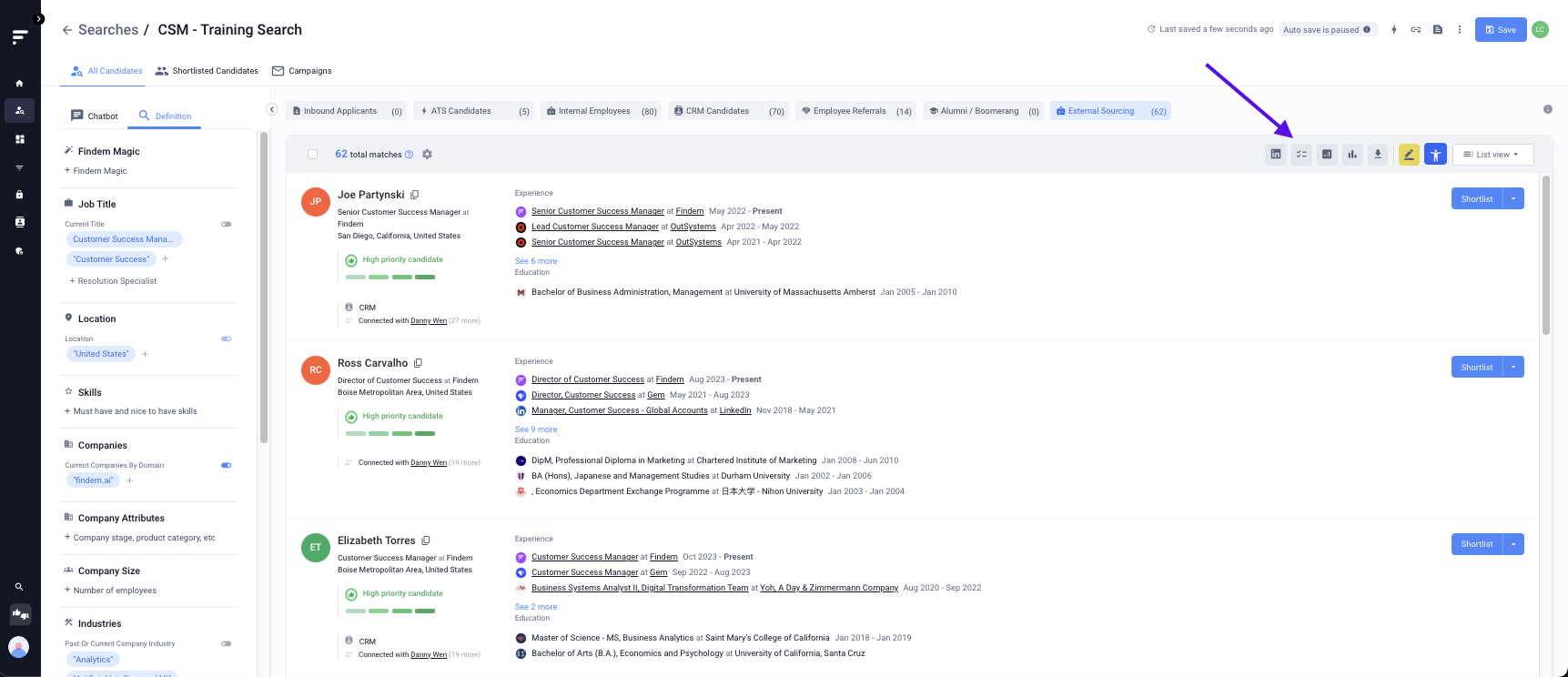Toggle Current Companies By Domain switch

click(x=227, y=465)
